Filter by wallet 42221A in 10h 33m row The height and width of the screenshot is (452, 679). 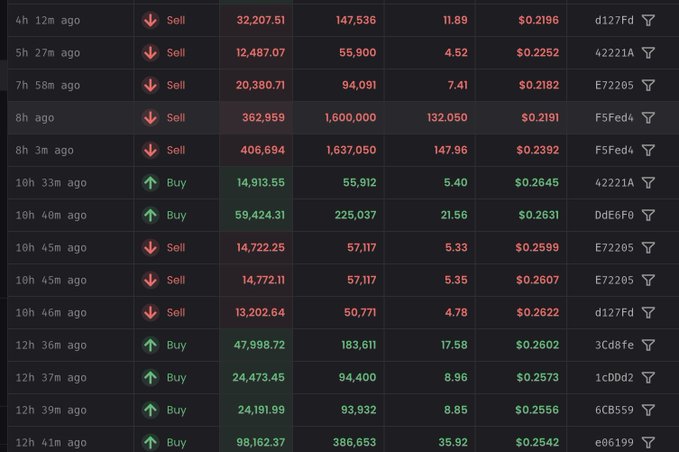[x=648, y=183]
